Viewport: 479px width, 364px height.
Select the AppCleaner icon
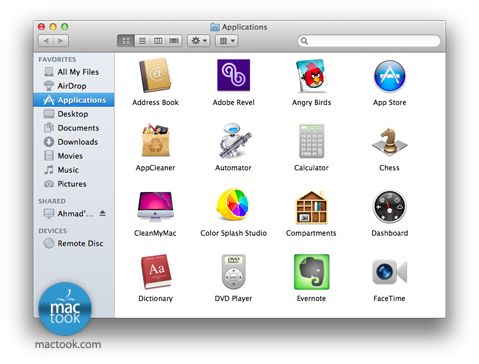(156, 140)
